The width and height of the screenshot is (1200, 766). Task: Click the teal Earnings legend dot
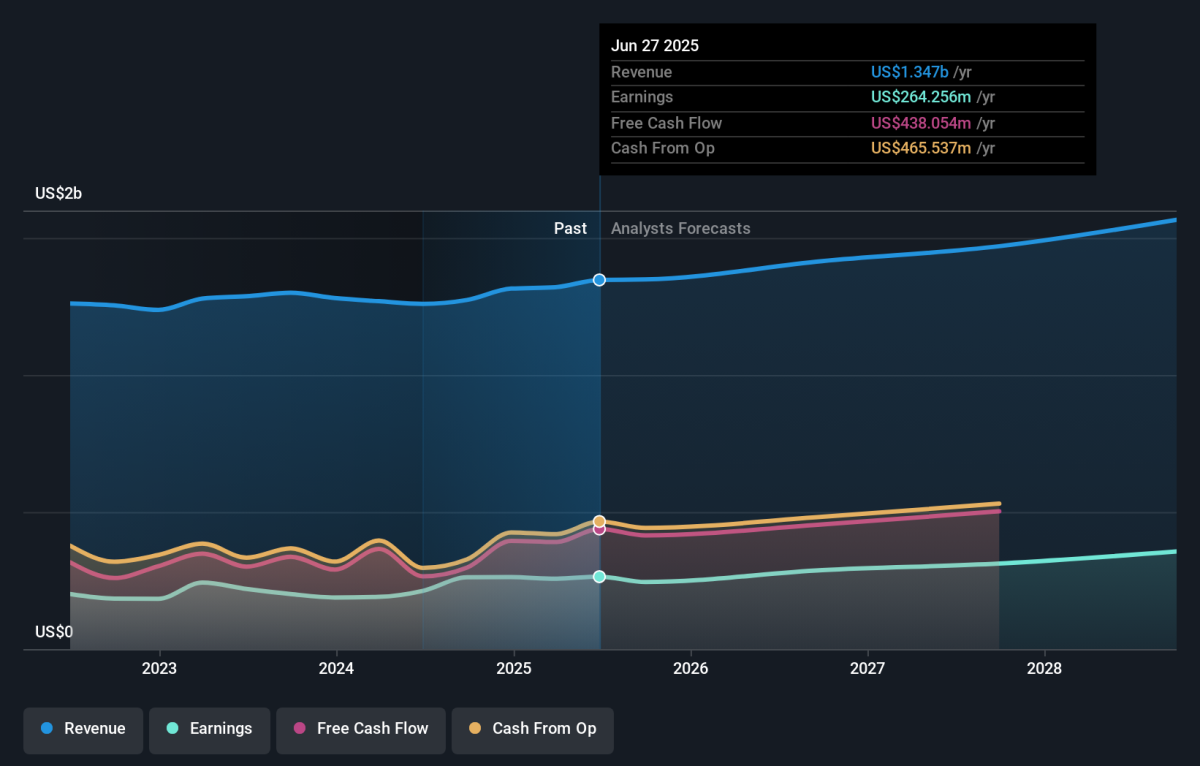[172, 729]
